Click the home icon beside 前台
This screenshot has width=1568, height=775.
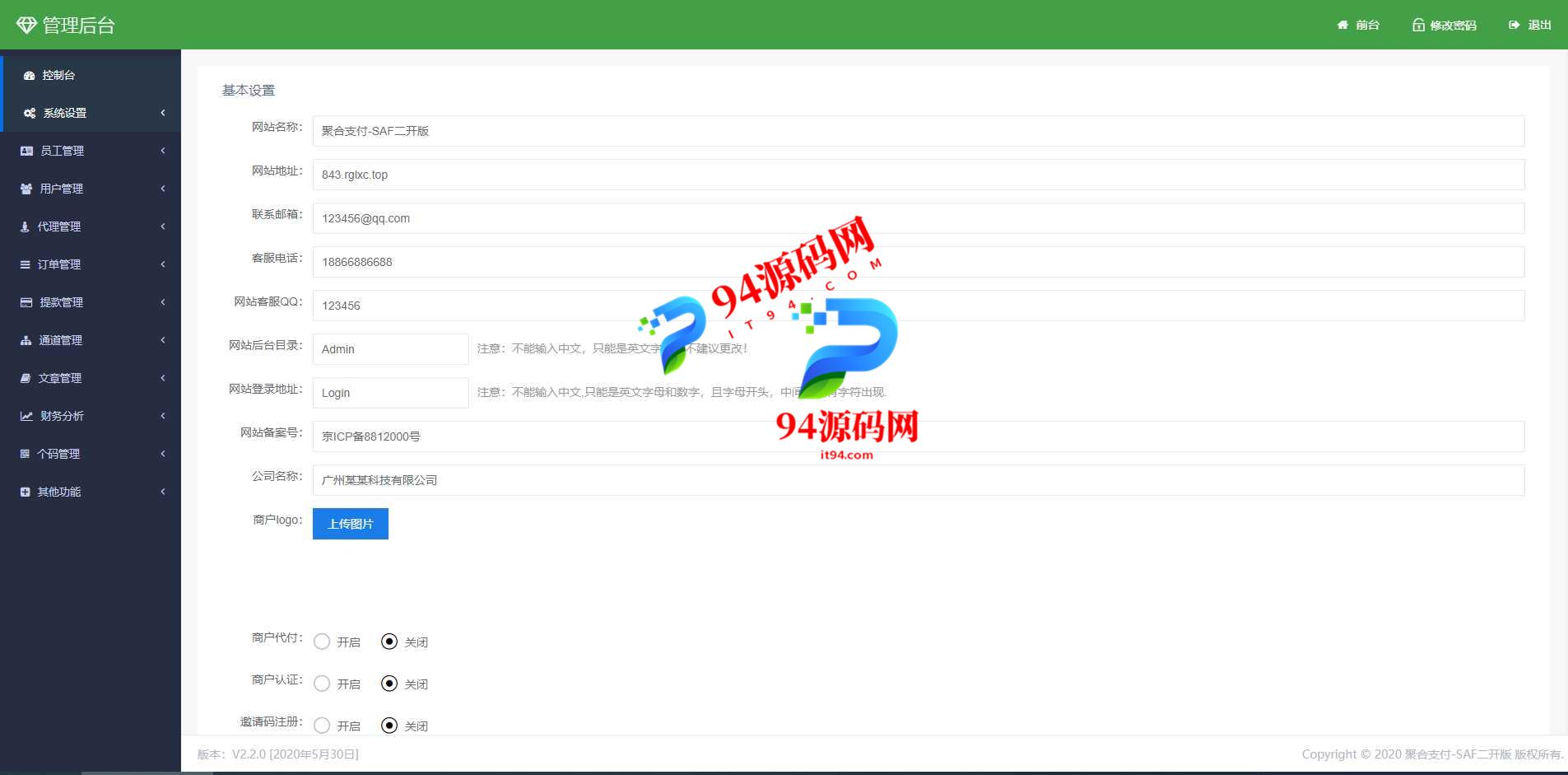(x=1342, y=25)
